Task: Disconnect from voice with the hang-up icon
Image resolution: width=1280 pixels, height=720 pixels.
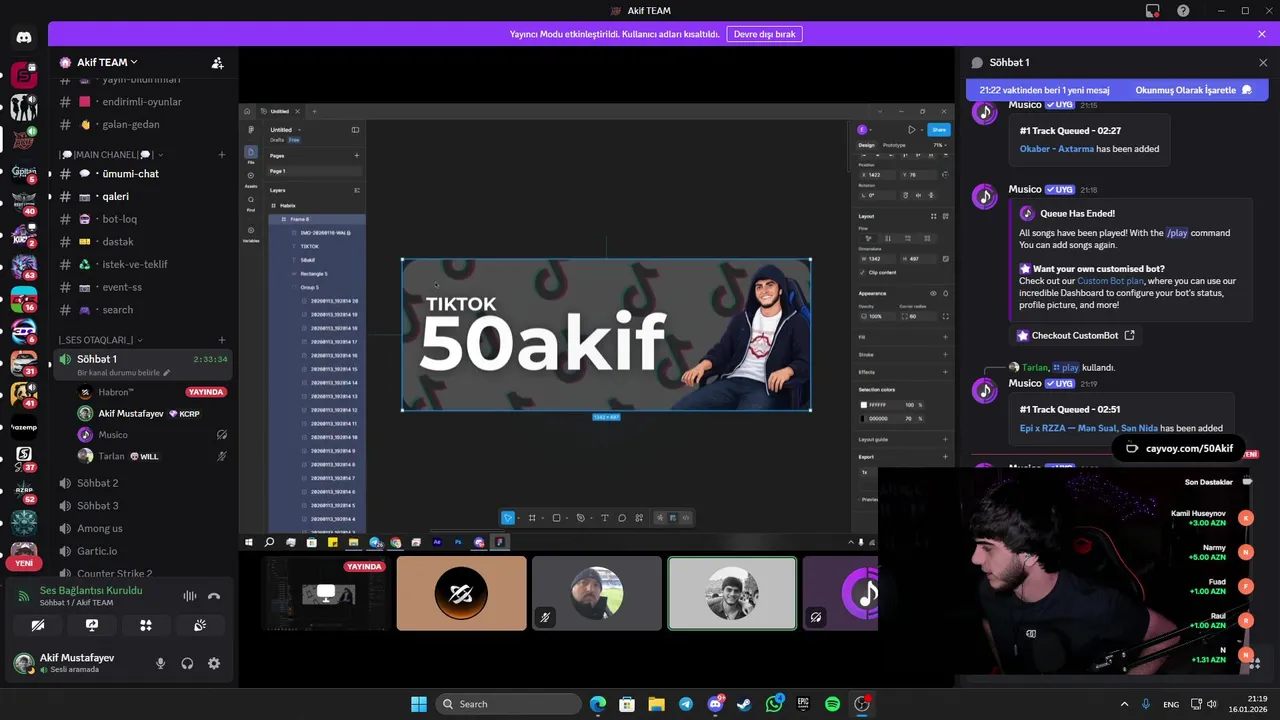Action: click(214, 596)
